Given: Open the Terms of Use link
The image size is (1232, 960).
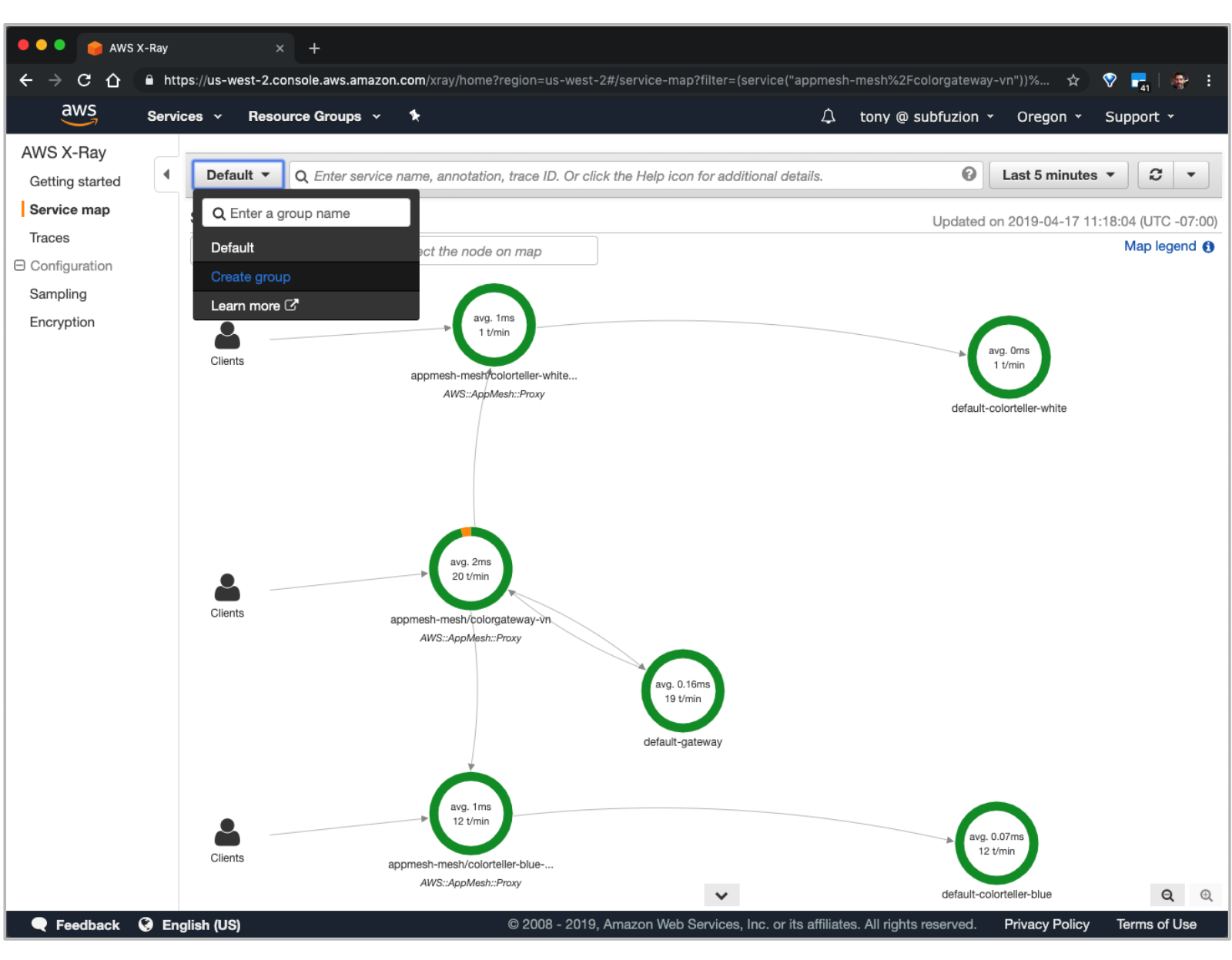Looking at the screenshot, I should pos(1157,925).
